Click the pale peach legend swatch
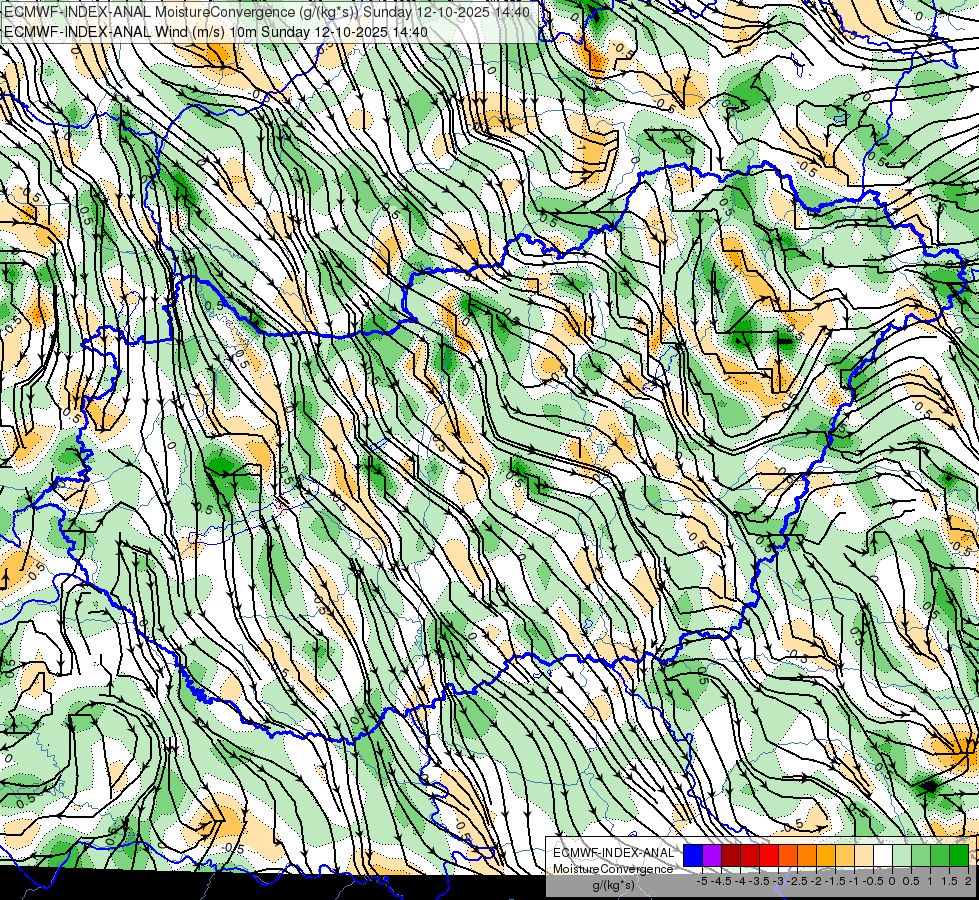The image size is (979, 900). tap(864, 856)
